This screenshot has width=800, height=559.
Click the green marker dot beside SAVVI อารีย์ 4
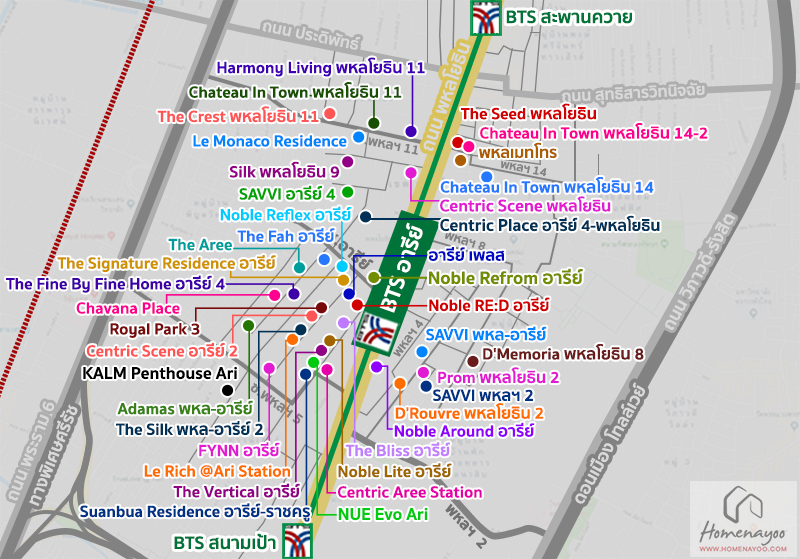[x=347, y=192]
